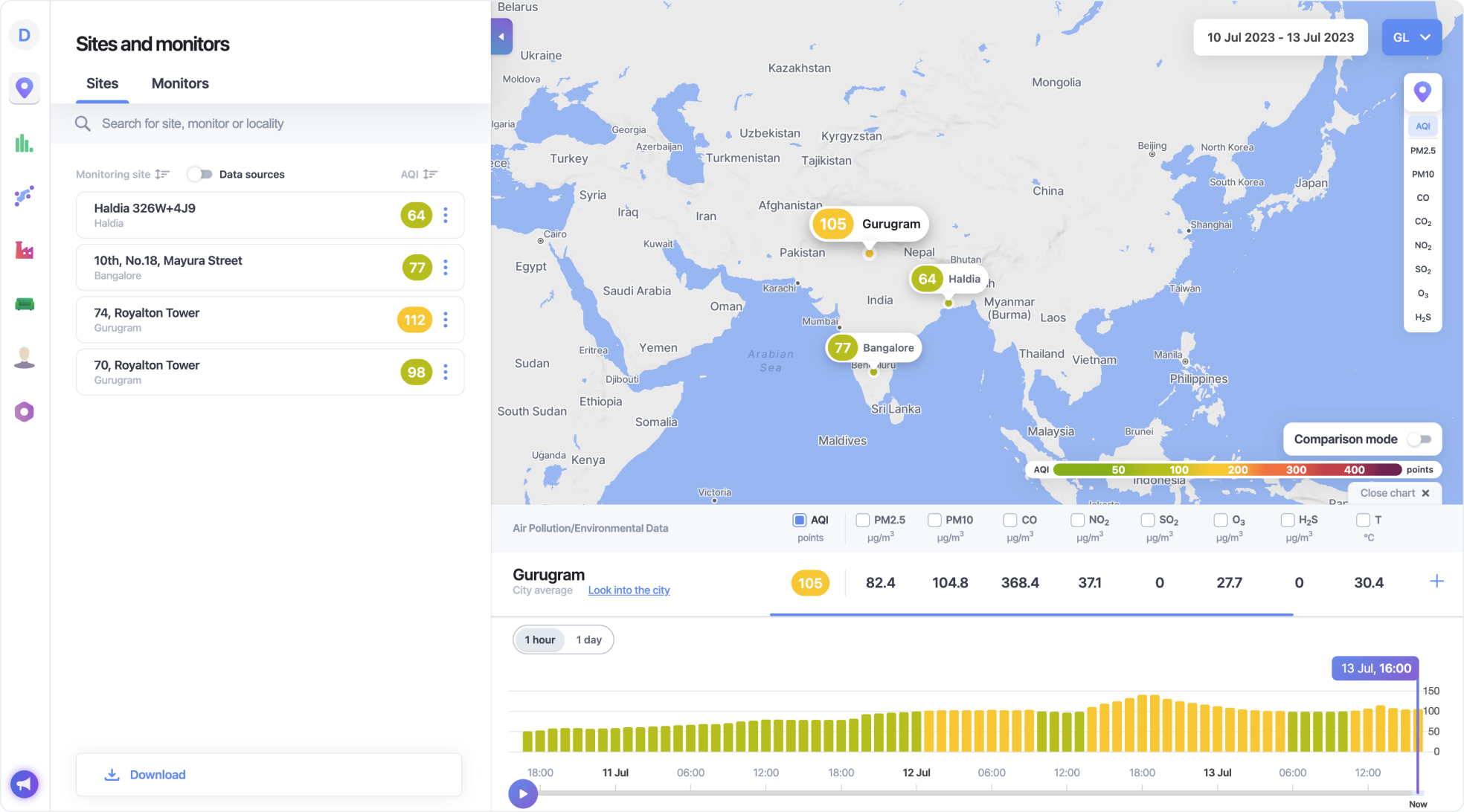Switch to the Monitors tab
The width and height of the screenshot is (1464, 812).
click(x=180, y=83)
